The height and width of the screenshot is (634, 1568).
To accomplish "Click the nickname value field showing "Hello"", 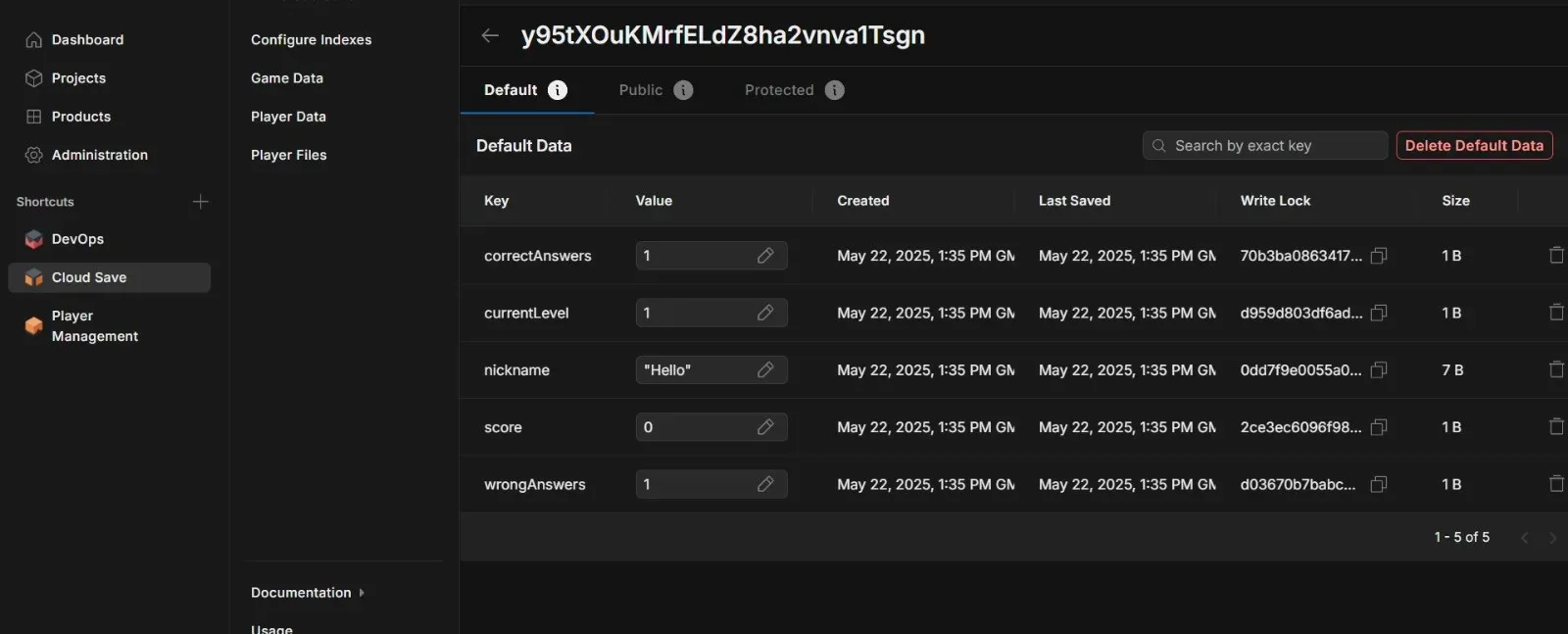I will 710,369.
